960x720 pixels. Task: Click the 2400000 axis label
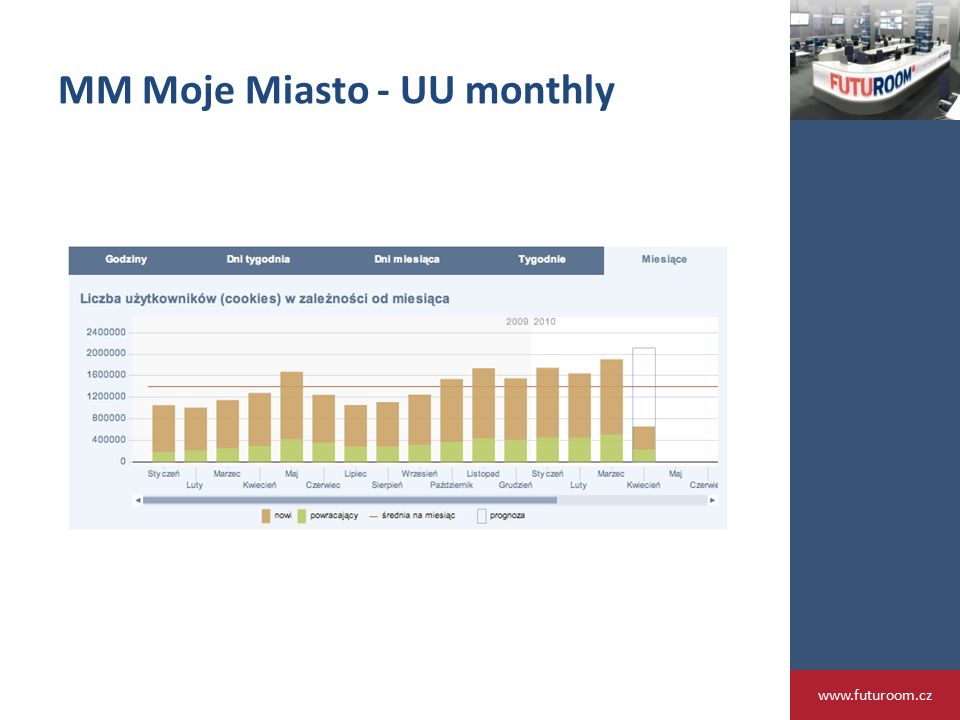(106, 332)
